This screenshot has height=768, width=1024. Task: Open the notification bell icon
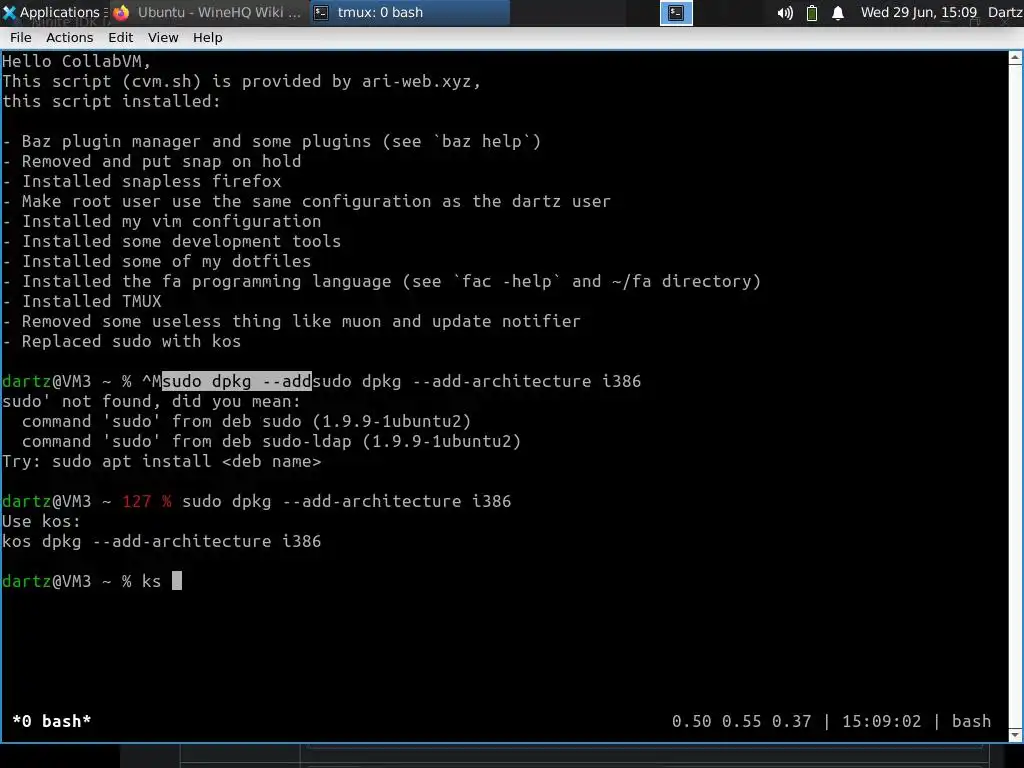[838, 13]
